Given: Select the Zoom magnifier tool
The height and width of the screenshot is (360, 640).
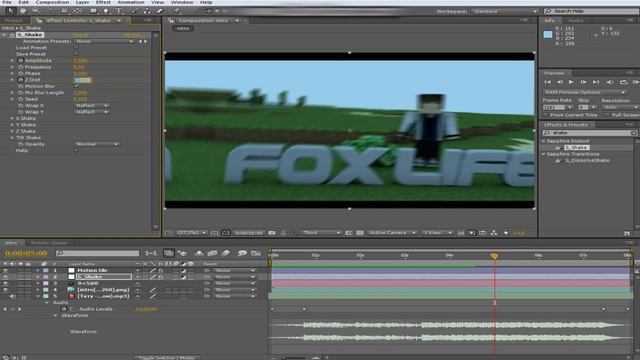Looking at the screenshot, I should (x=36, y=11).
